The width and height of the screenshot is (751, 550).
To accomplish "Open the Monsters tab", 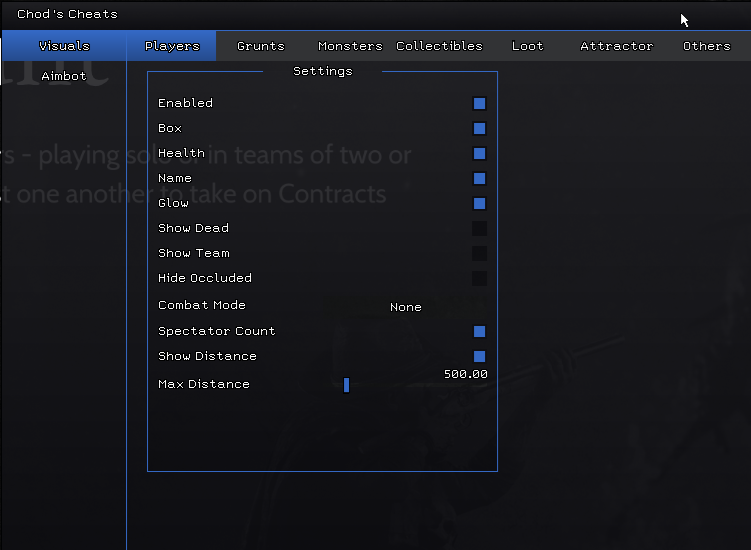I will click(x=350, y=46).
